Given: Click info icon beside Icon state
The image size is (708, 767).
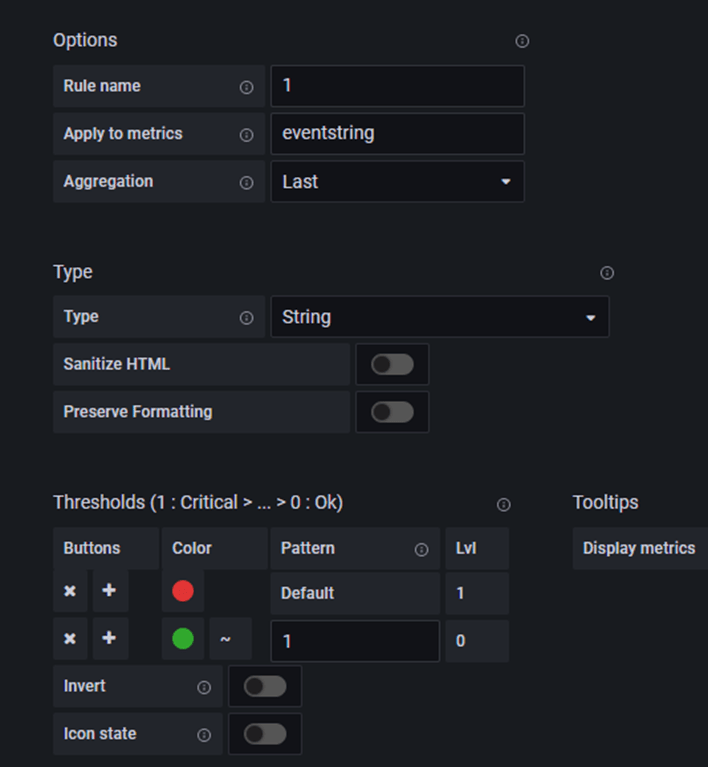Looking at the screenshot, I should click(204, 735).
